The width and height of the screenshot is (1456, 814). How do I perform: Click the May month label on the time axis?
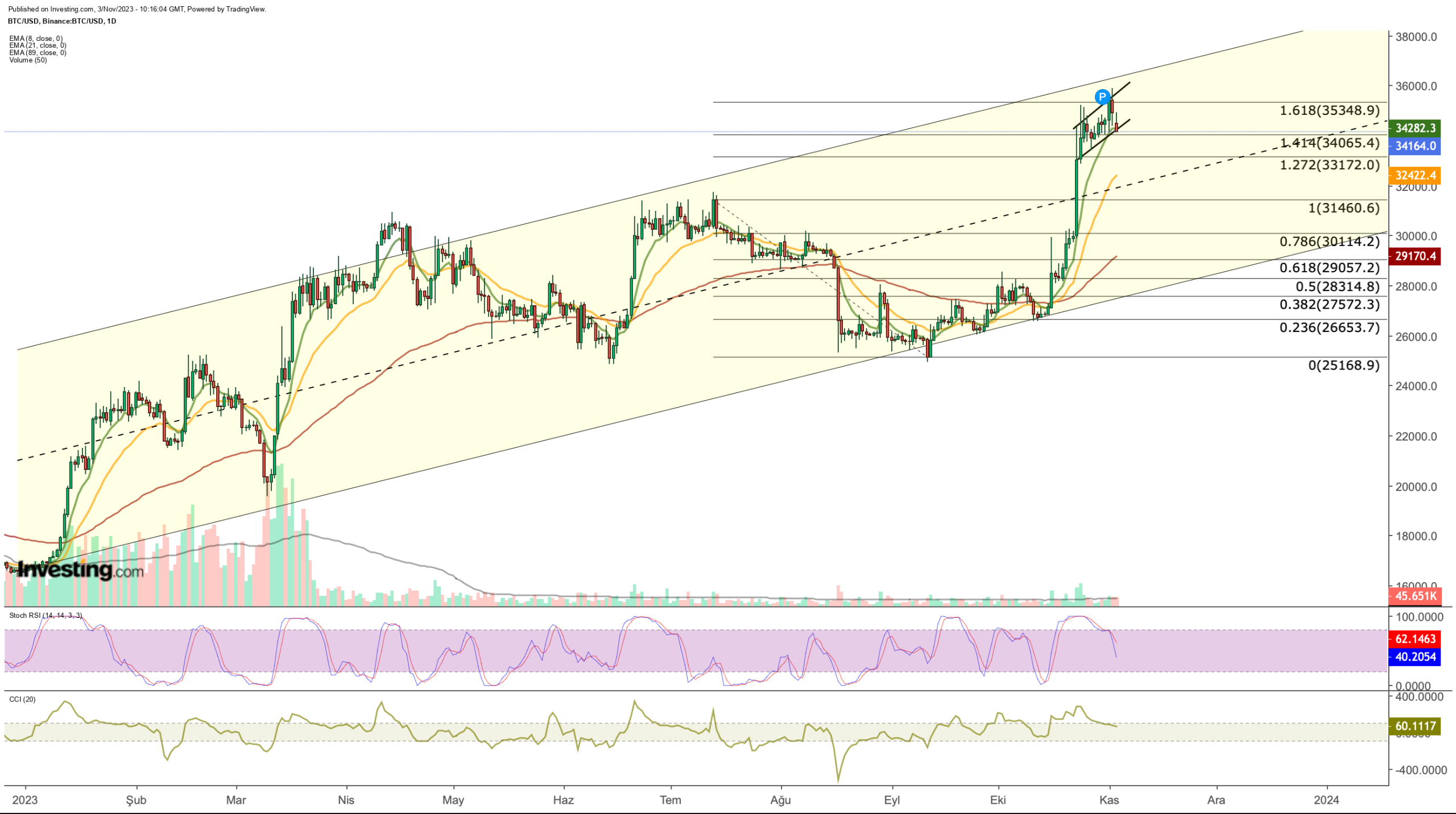(453, 800)
